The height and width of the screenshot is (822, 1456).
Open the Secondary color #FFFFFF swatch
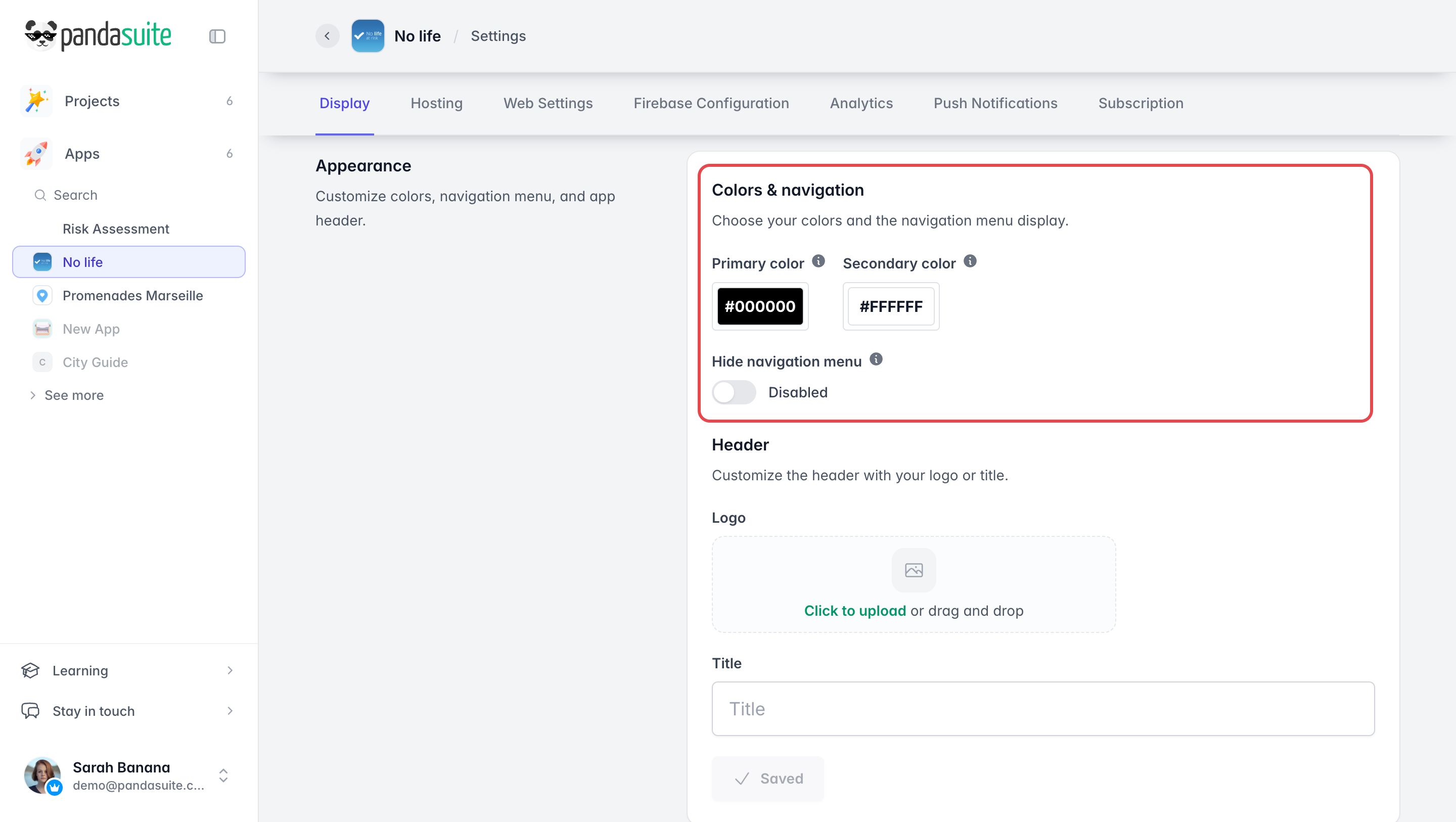tap(891, 306)
